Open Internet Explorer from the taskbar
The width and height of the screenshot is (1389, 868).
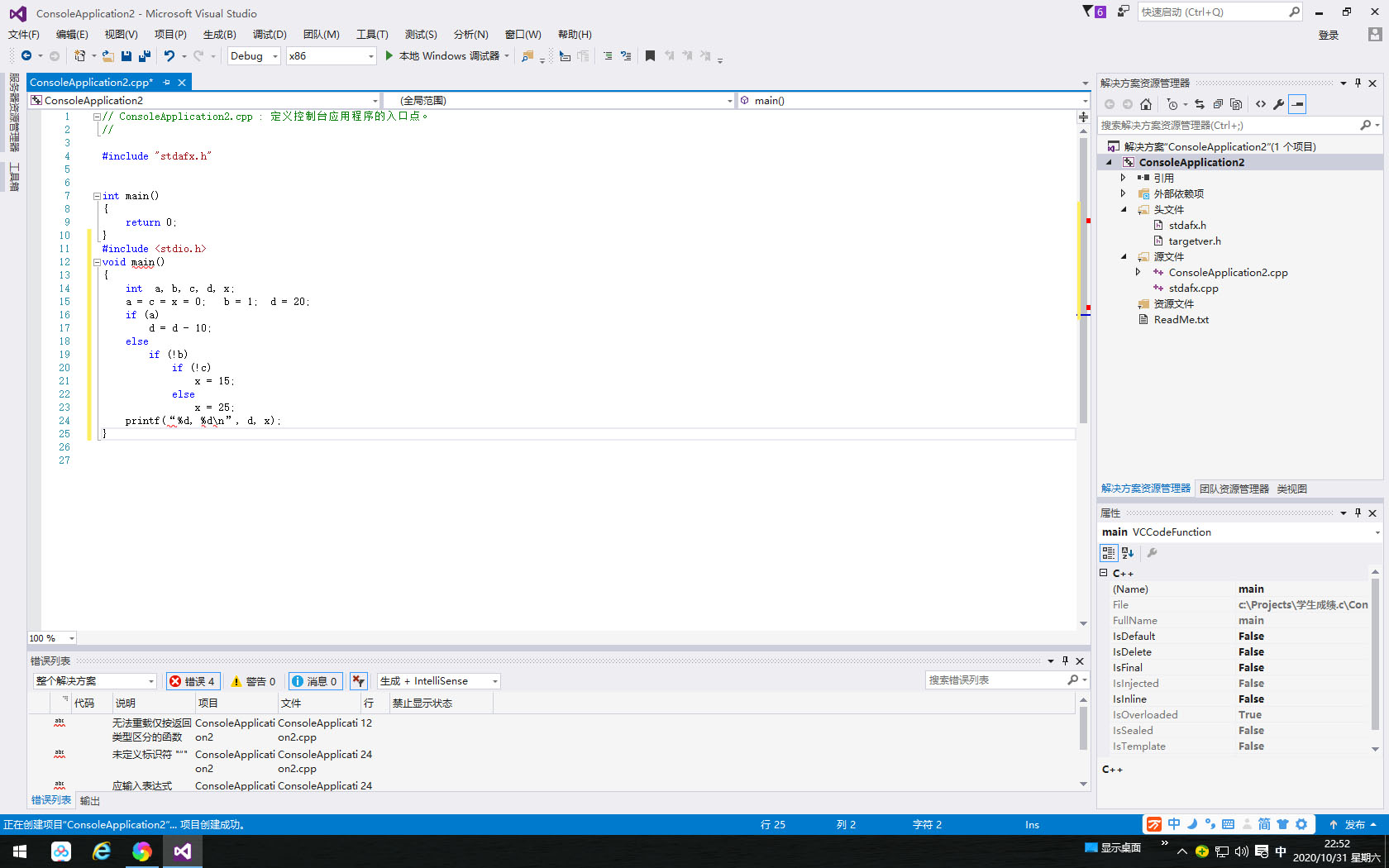101,851
